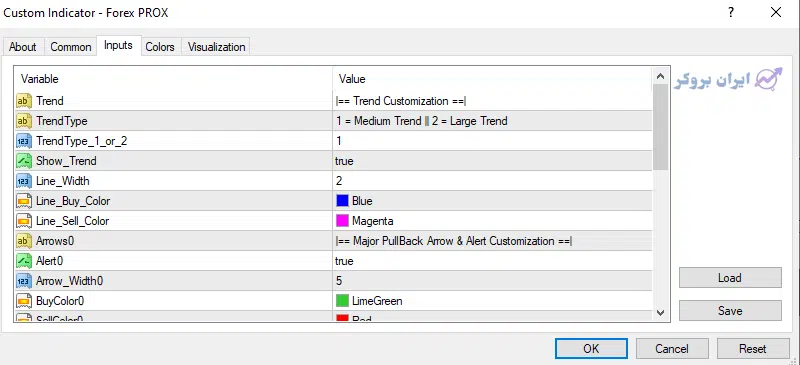800x365 pixels.
Task: Select the Alert0 variable name
Action: coord(49,261)
